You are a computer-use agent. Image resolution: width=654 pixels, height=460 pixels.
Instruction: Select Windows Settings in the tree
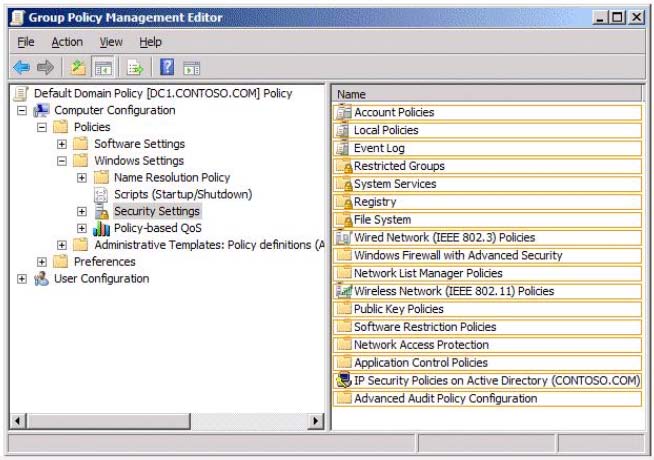pos(139,161)
